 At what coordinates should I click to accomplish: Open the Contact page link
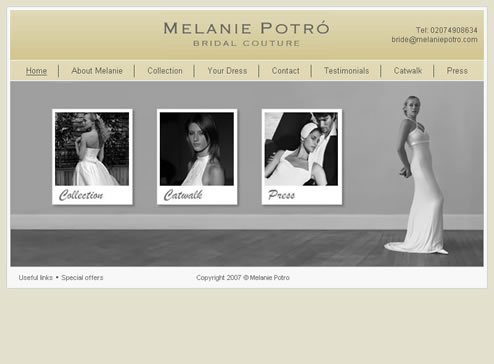286,71
